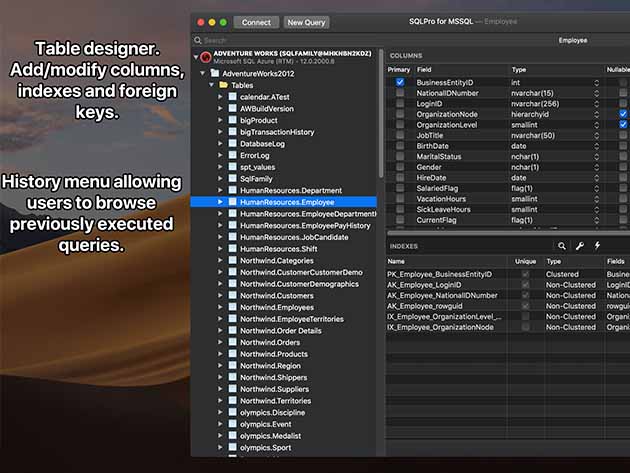This screenshot has width=630, height=473.
Task: Collapse the Tables folder
Action: [211, 85]
